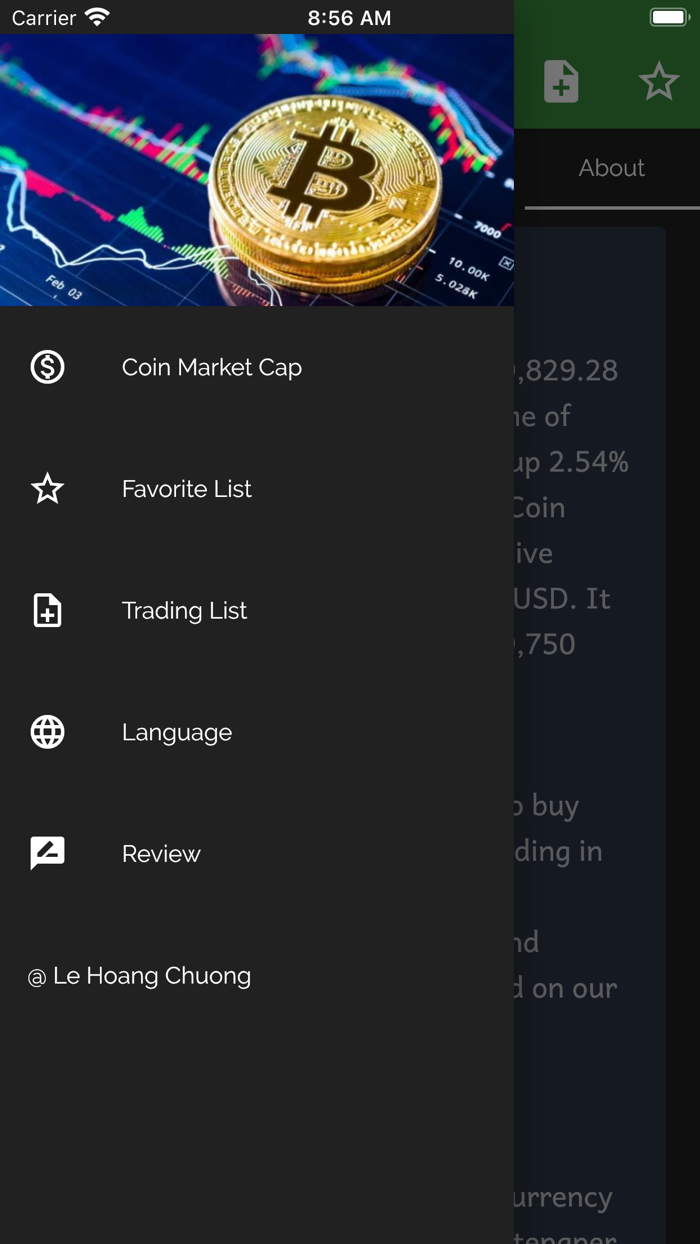Tap the Favorite List star icon
Viewport: 700px width, 1244px height.
(47, 489)
